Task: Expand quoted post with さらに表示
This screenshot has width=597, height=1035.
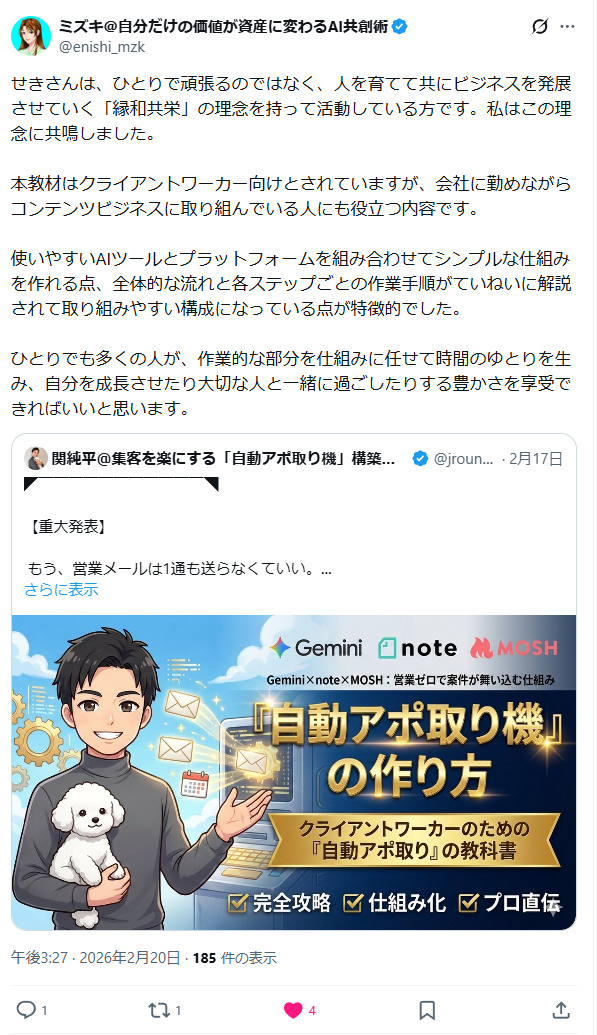Action: (61, 589)
